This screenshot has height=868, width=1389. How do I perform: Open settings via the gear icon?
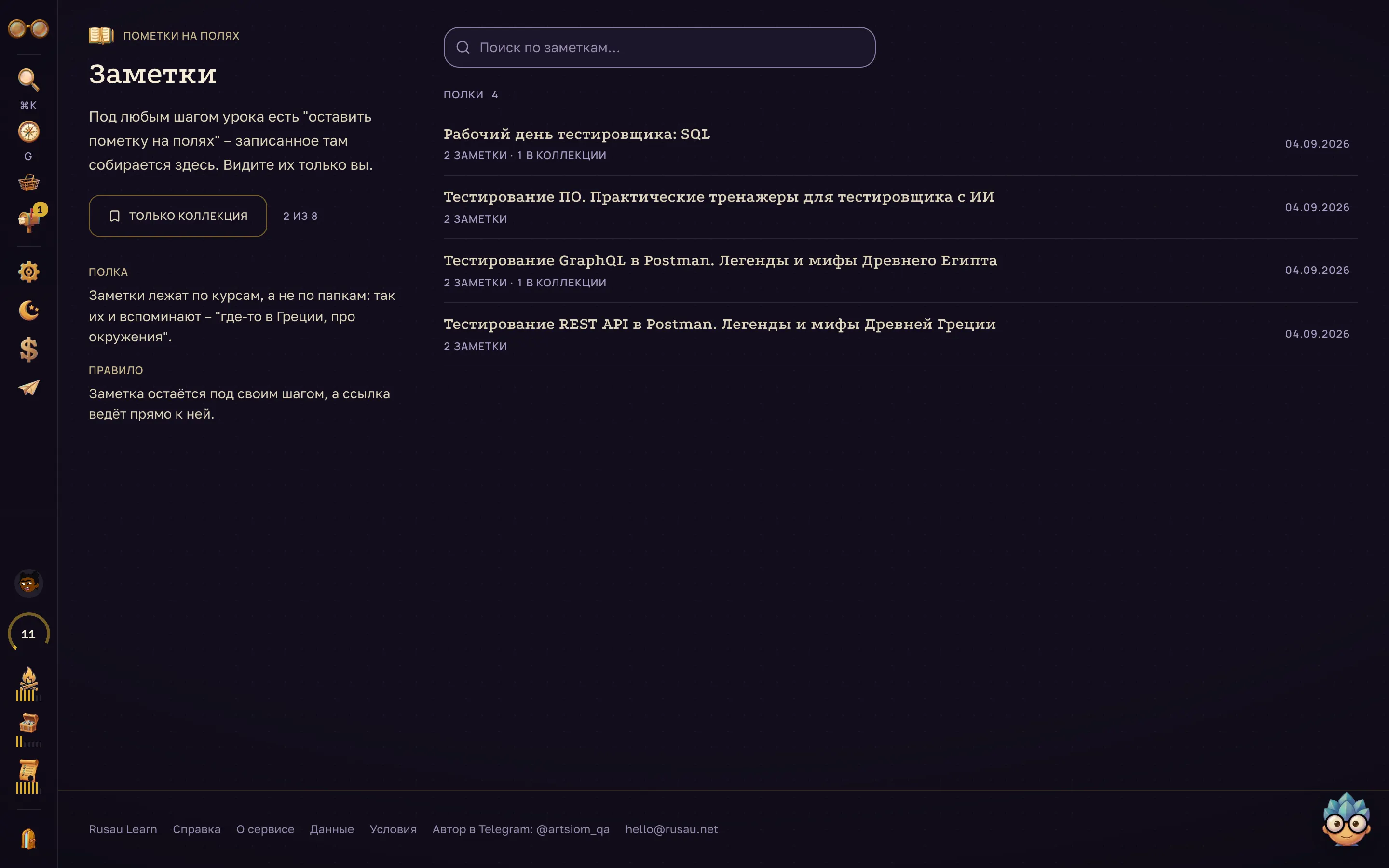coord(28,271)
